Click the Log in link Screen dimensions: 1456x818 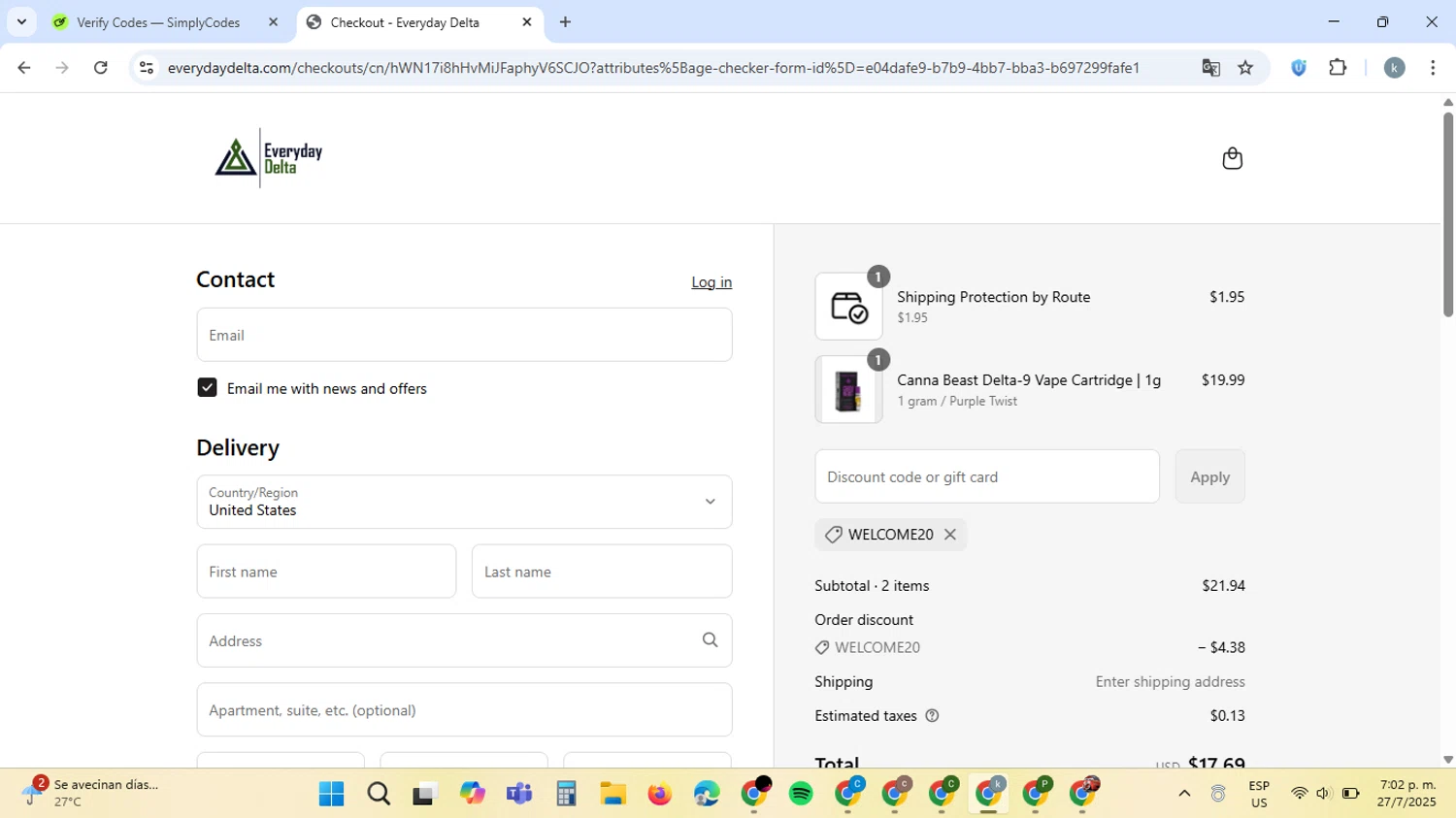pos(711,282)
